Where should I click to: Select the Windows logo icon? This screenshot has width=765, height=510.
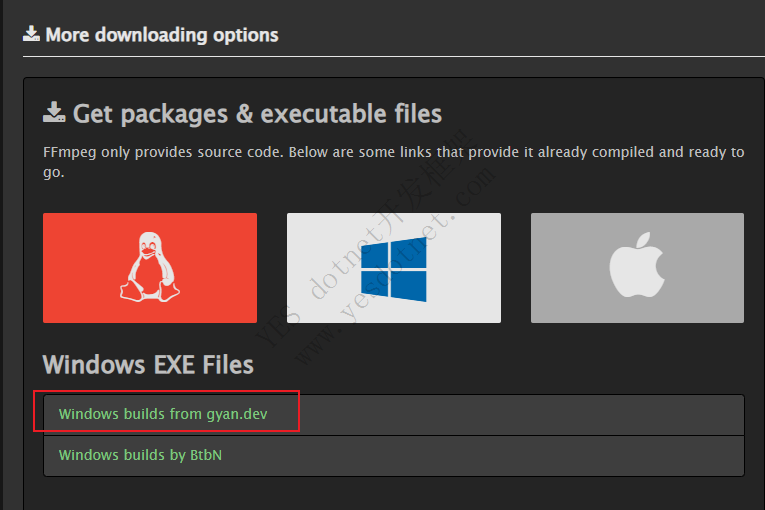[393, 267]
